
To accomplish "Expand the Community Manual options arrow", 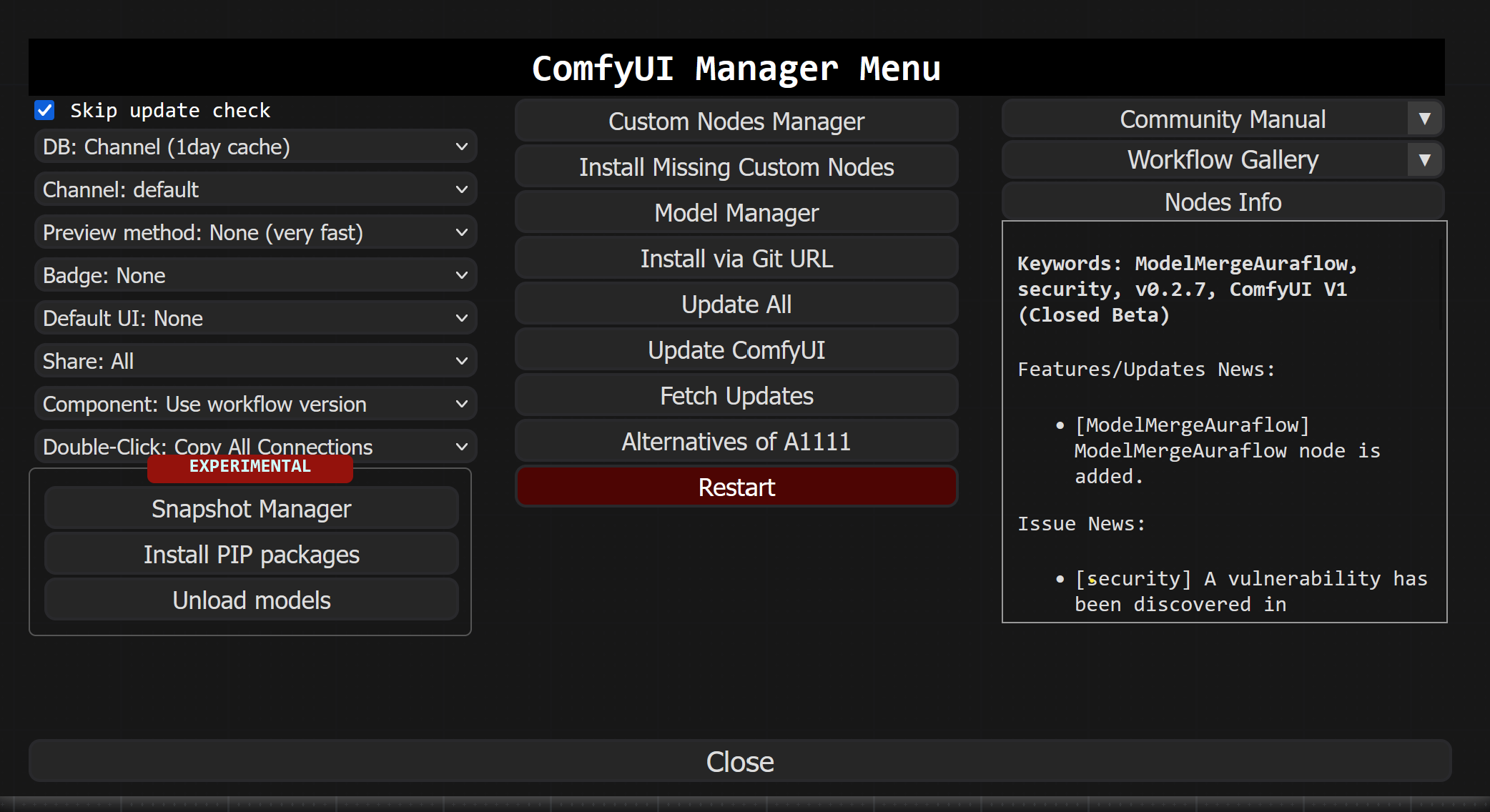I will [1426, 119].
